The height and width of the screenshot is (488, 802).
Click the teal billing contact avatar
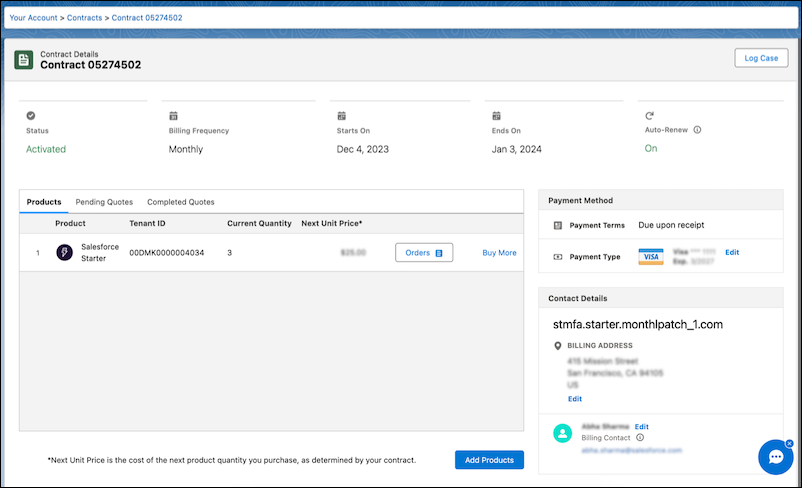(x=563, y=433)
